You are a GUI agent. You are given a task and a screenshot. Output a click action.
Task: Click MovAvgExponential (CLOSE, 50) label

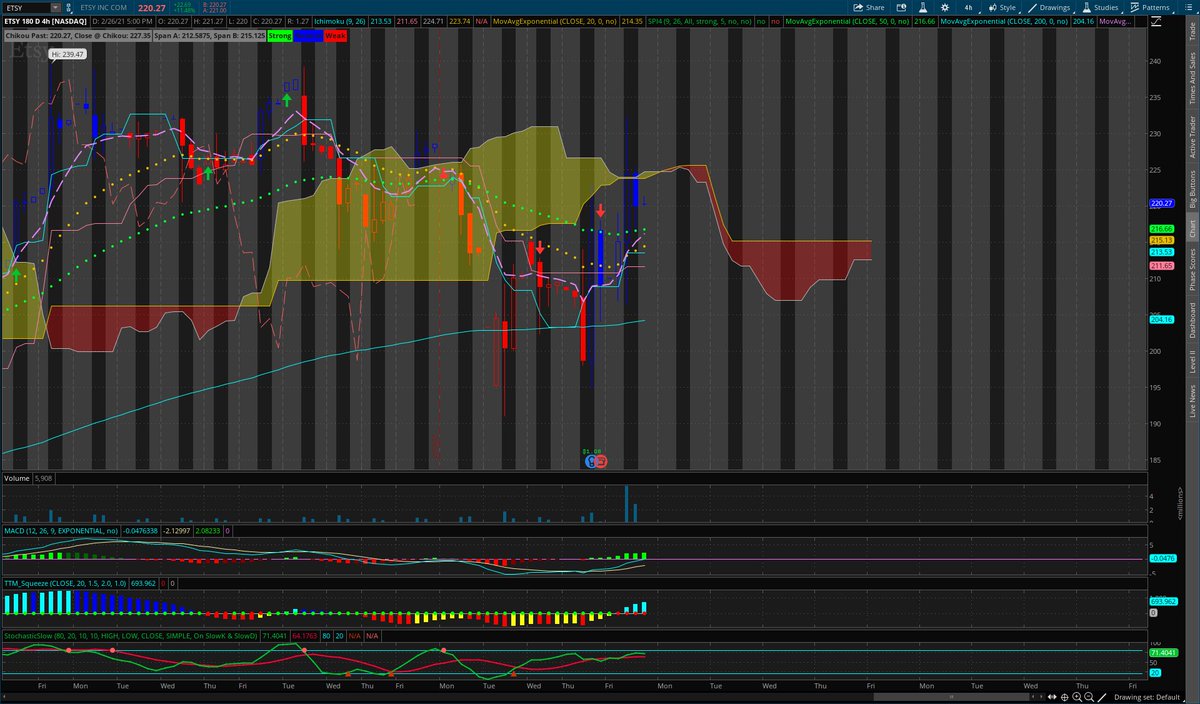846,21
